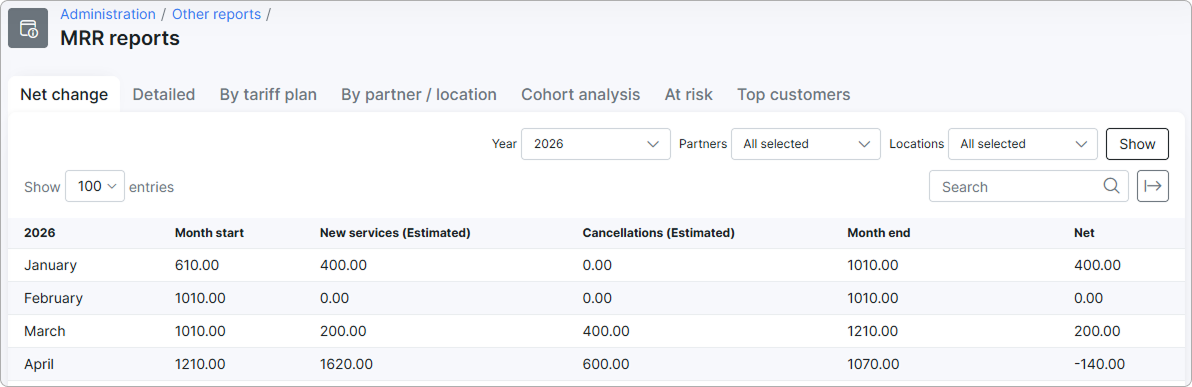
Task: Sort by the 2026 column header
Action: pyautogui.click(x=40, y=233)
